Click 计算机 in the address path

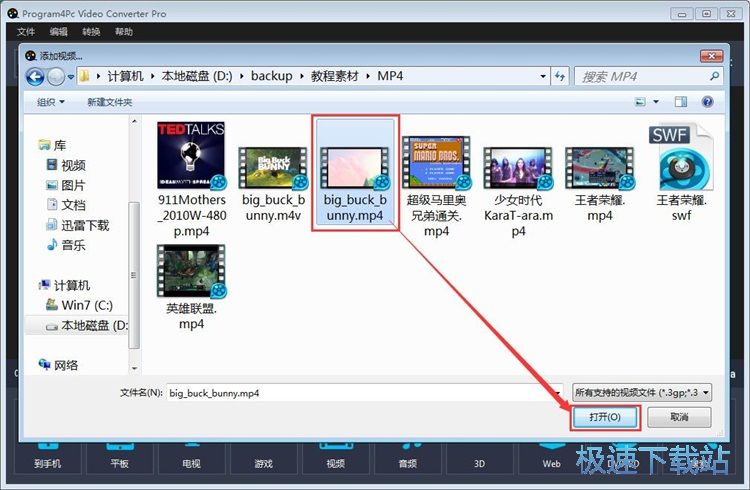[125, 76]
